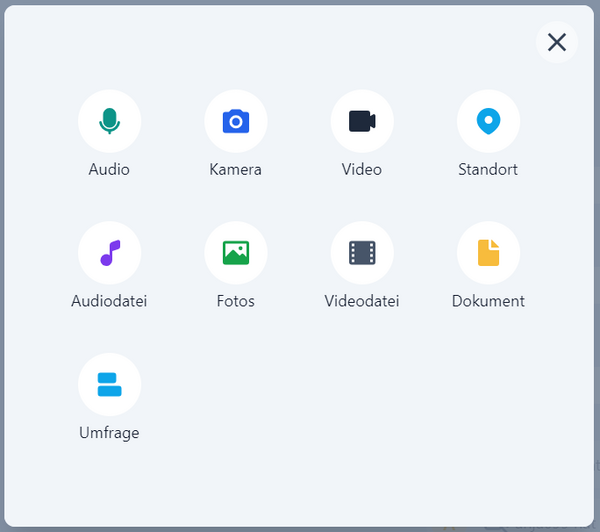Open the Kamera camera icon
Screen dimensions: 600x532
(236, 122)
